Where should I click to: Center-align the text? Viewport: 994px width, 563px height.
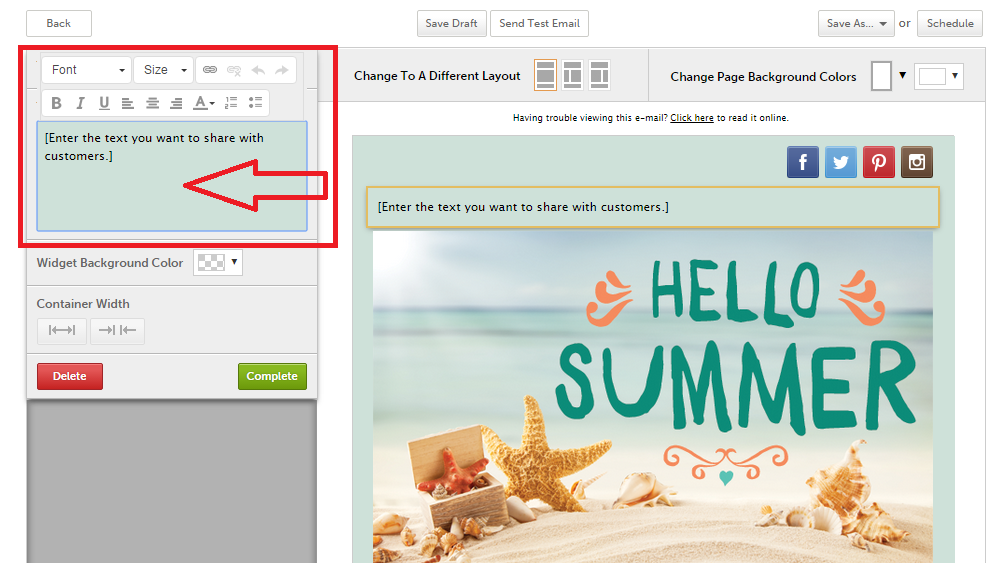(152, 103)
